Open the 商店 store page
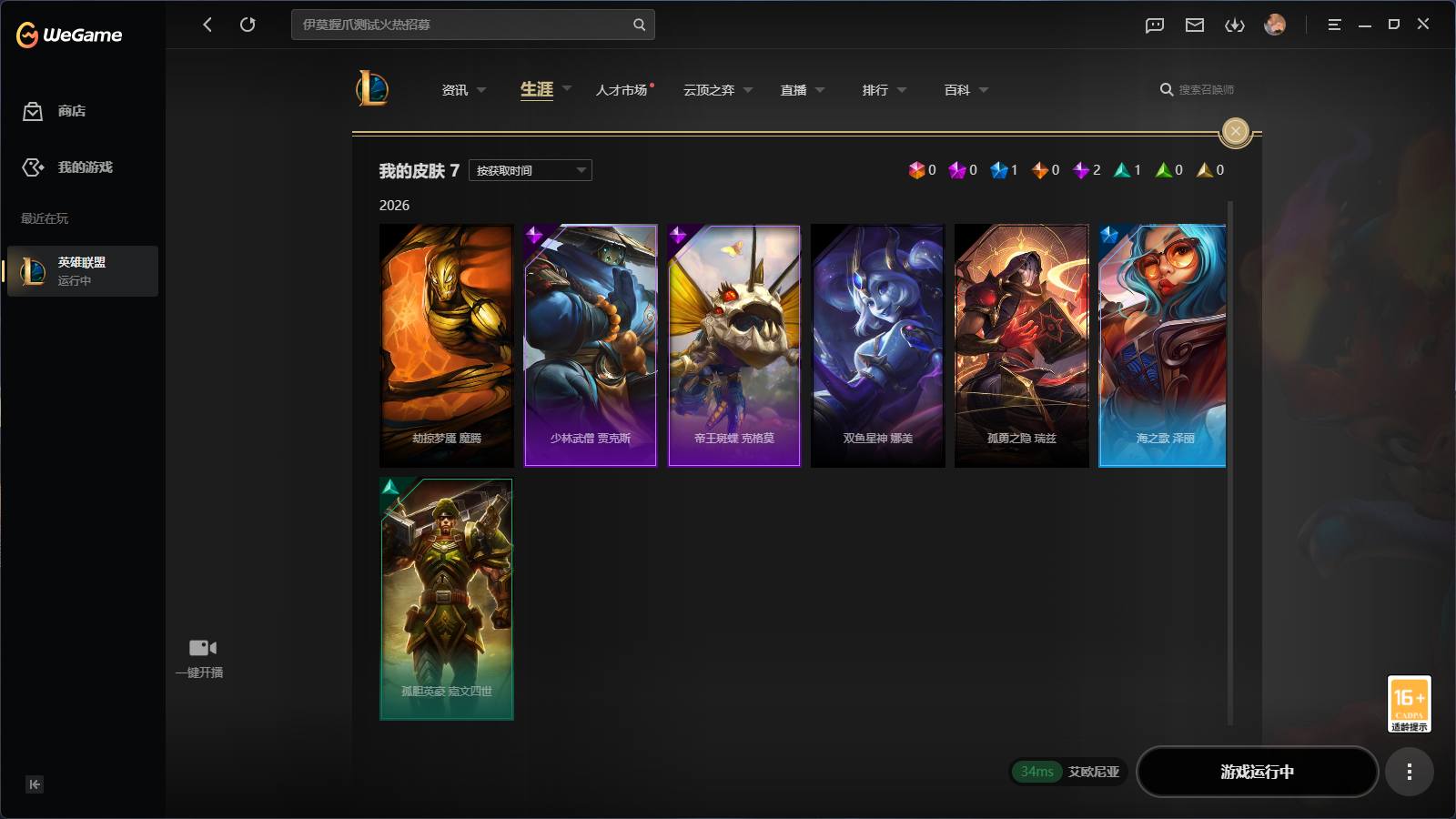 [55, 111]
